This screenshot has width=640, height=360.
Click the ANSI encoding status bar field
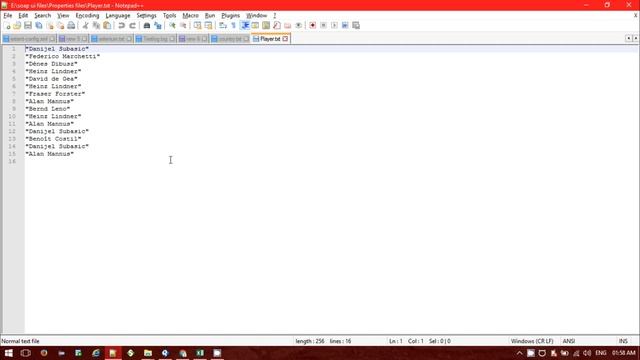point(569,341)
